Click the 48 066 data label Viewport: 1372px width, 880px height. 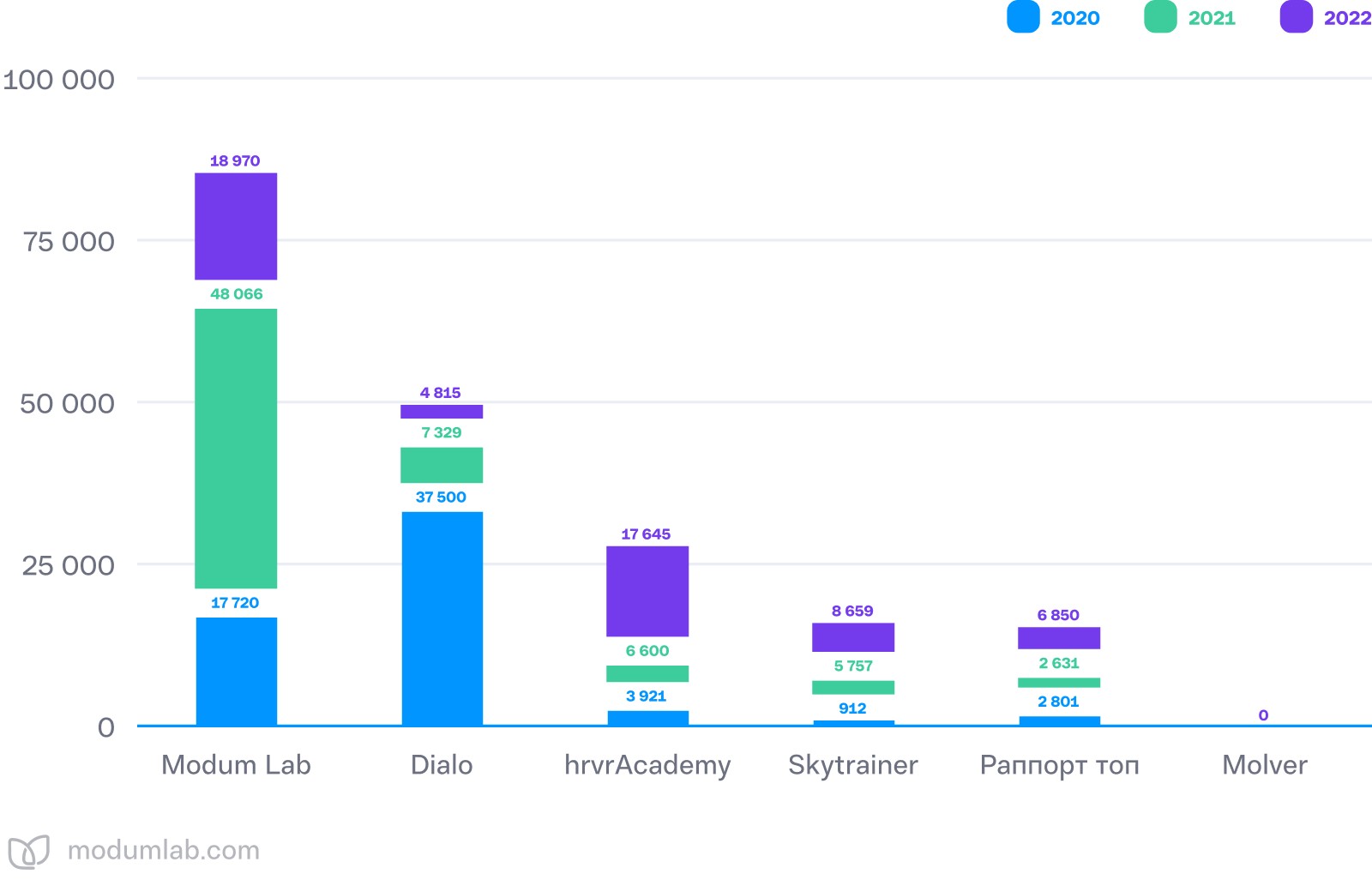click(237, 294)
